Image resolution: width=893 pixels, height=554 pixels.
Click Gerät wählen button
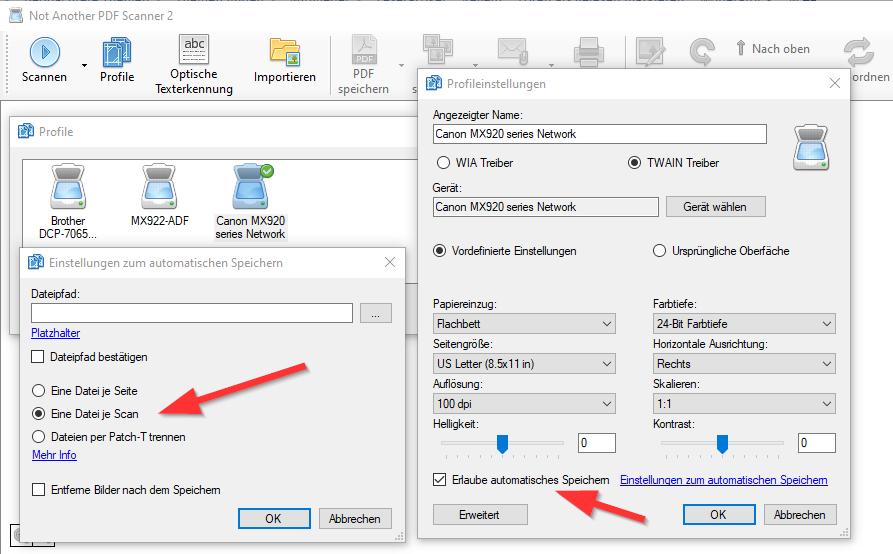715,207
